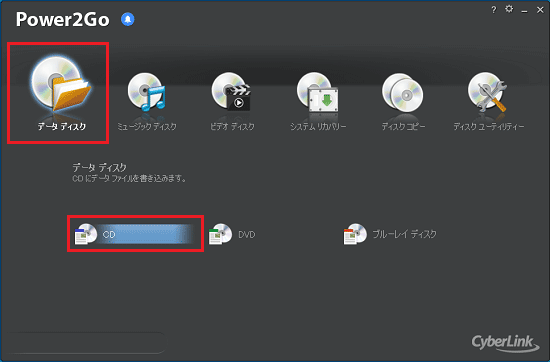Viewport: 550px width, 362px height.
Task: Minimize the Power2Go window
Action: click(x=524, y=11)
